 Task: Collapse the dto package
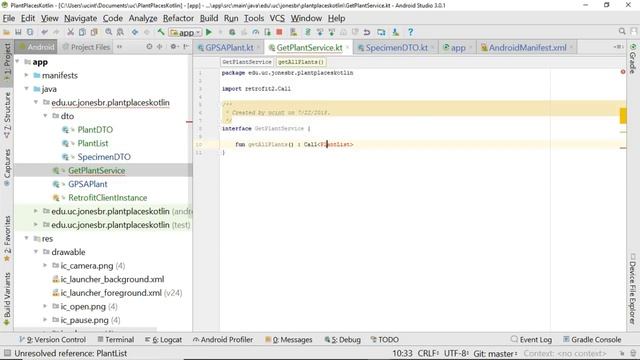coord(45,116)
